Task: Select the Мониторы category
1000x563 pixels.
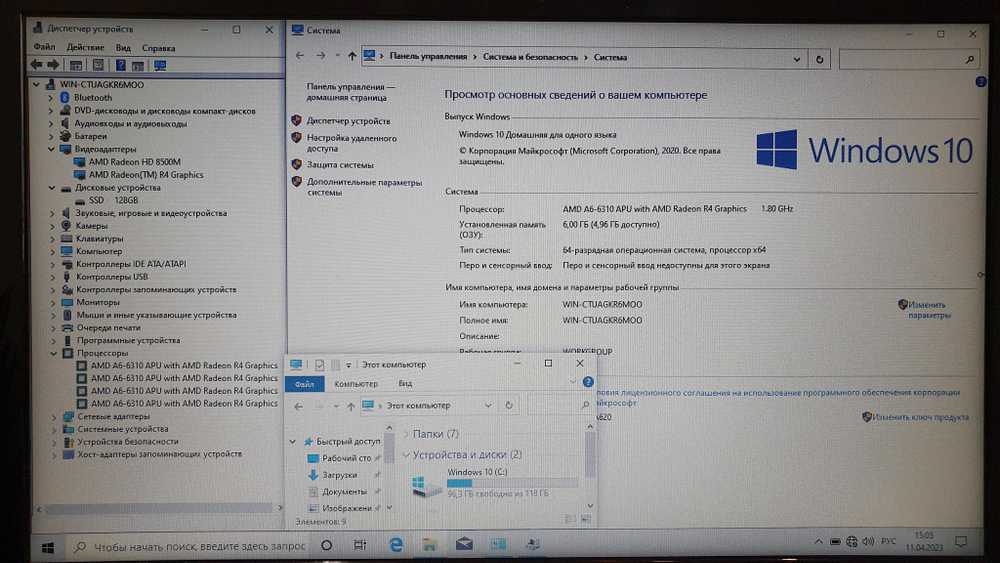Action: (x=98, y=302)
